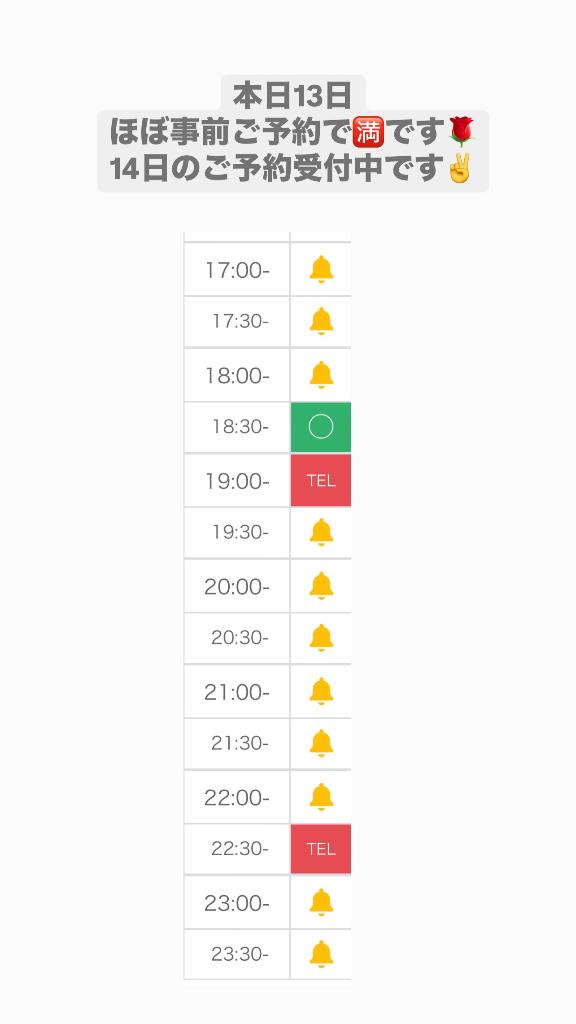
Task: Tap the bell icon for 21:00 slot
Action: pyautogui.click(x=321, y=691)
